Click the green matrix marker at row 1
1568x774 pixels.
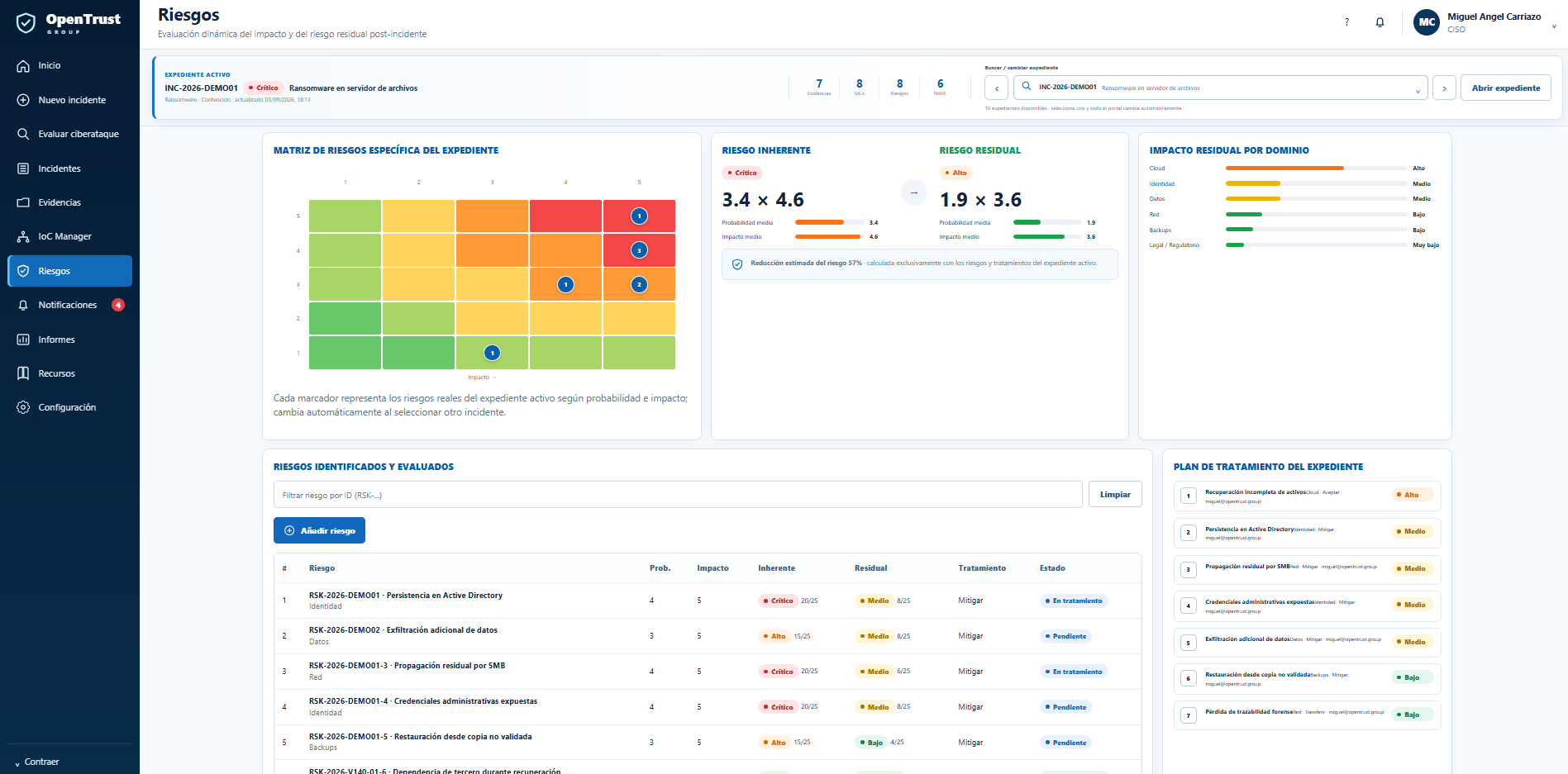[x=493, y=353]
